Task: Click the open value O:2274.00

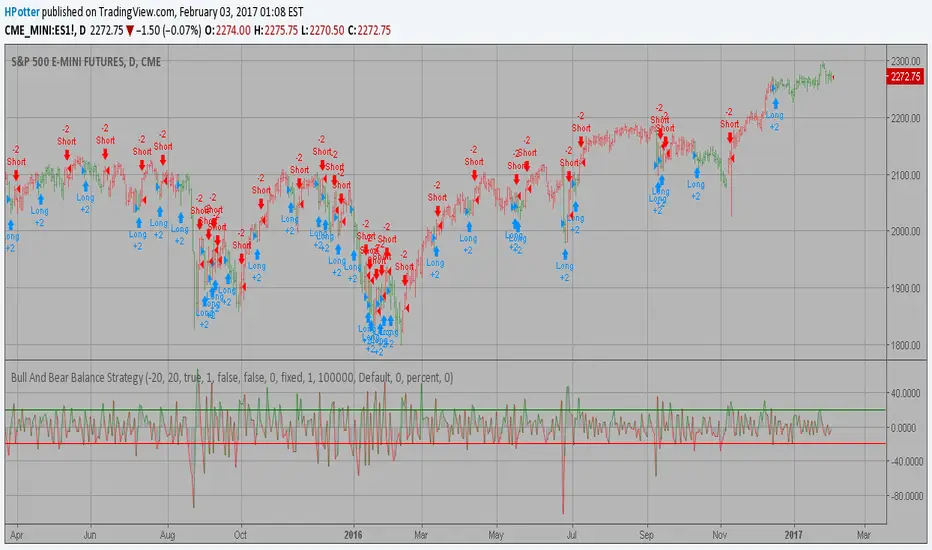Action: coord(228,30)
